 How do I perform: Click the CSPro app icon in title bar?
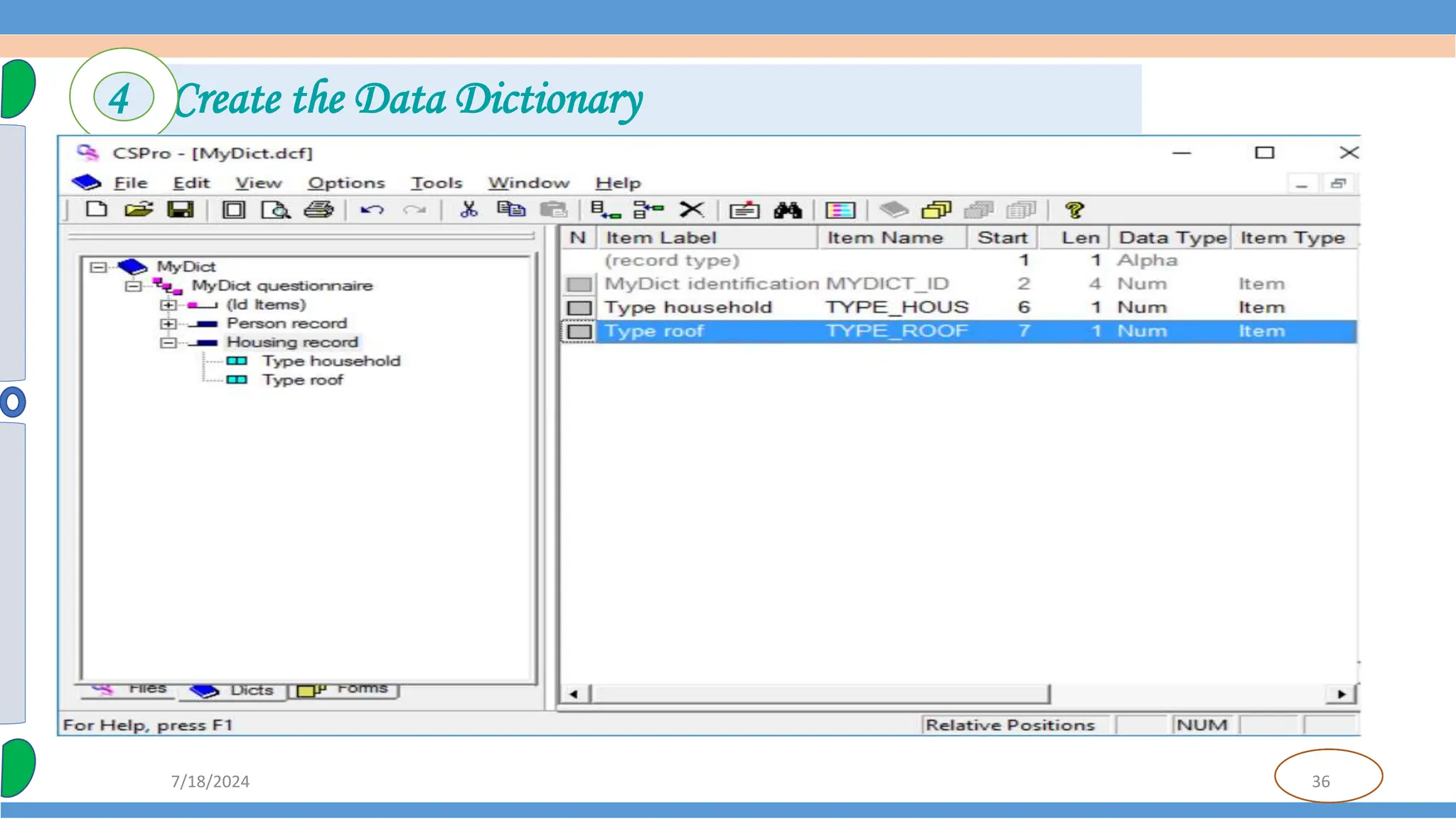click(x=87, y=153)
